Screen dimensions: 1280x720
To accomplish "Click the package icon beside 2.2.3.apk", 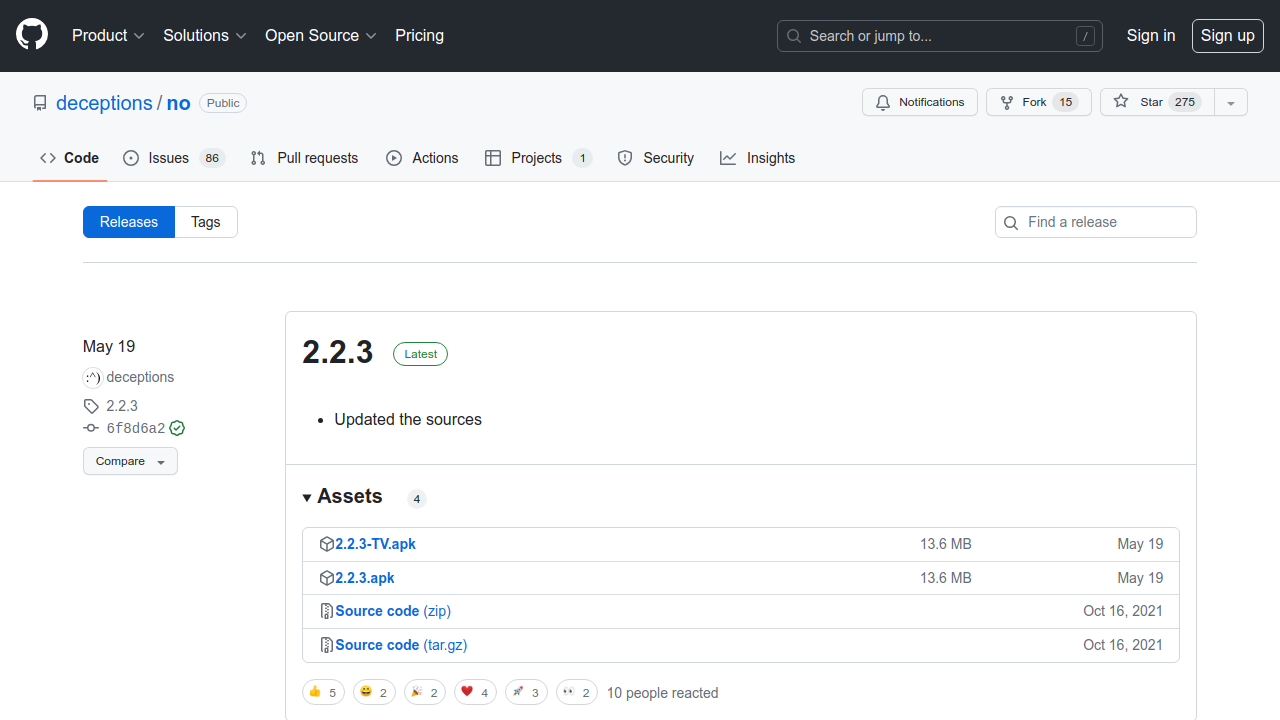I will click(x=327, y=578).
